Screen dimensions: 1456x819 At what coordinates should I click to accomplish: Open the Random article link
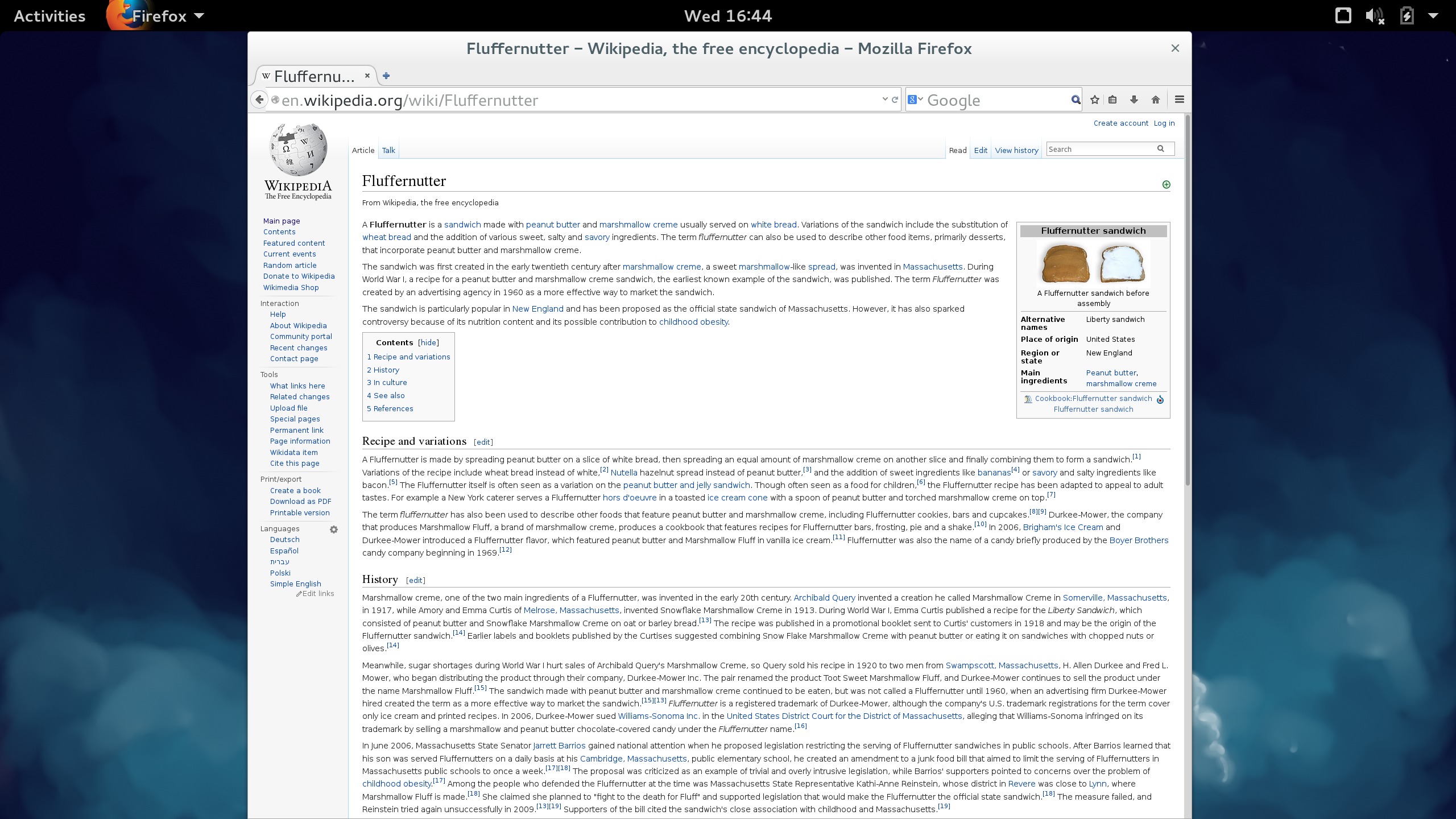click(289, 265)
